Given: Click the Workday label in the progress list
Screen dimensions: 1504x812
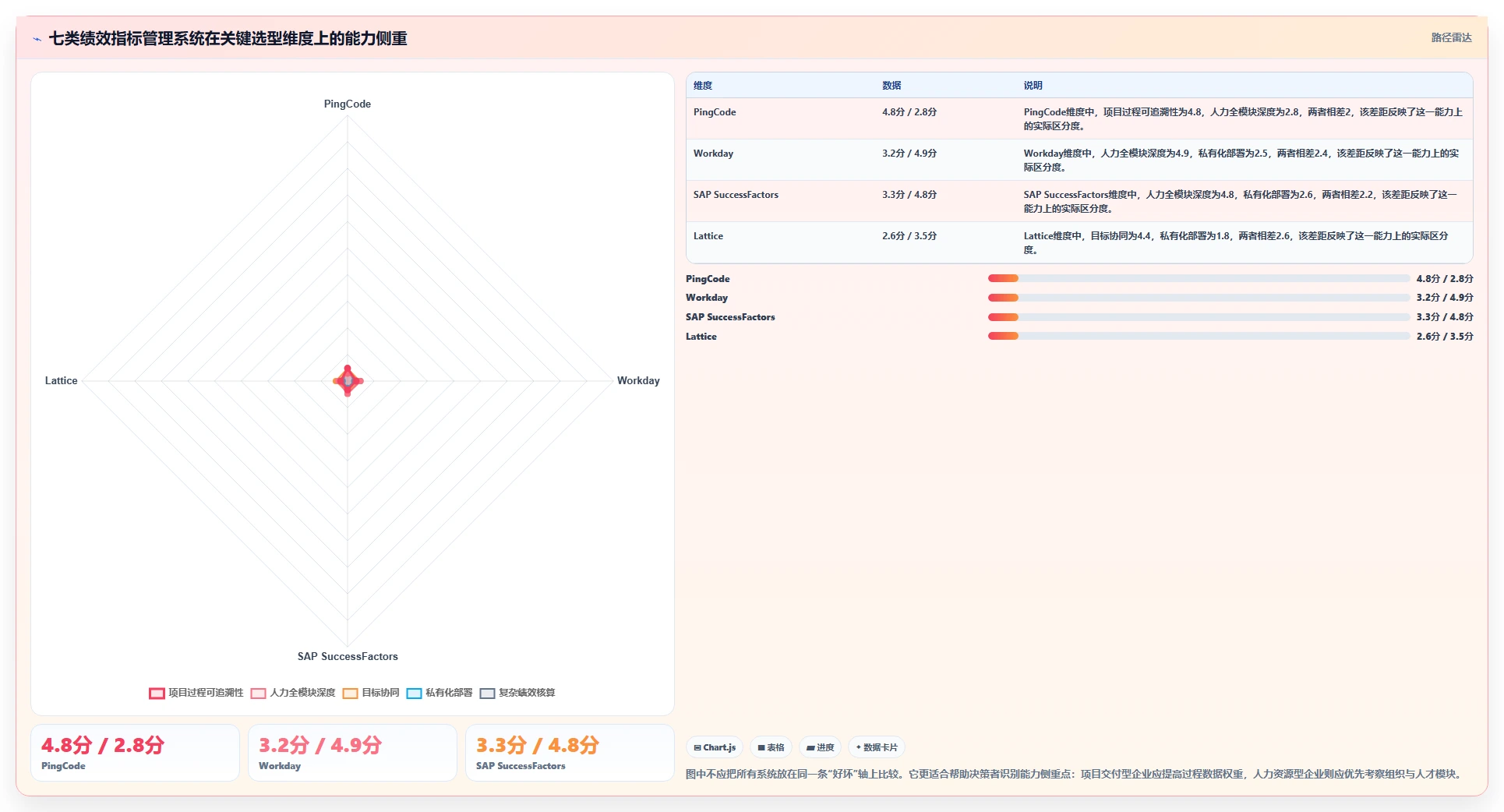Looking at the screenshot, I should point(707,298).
